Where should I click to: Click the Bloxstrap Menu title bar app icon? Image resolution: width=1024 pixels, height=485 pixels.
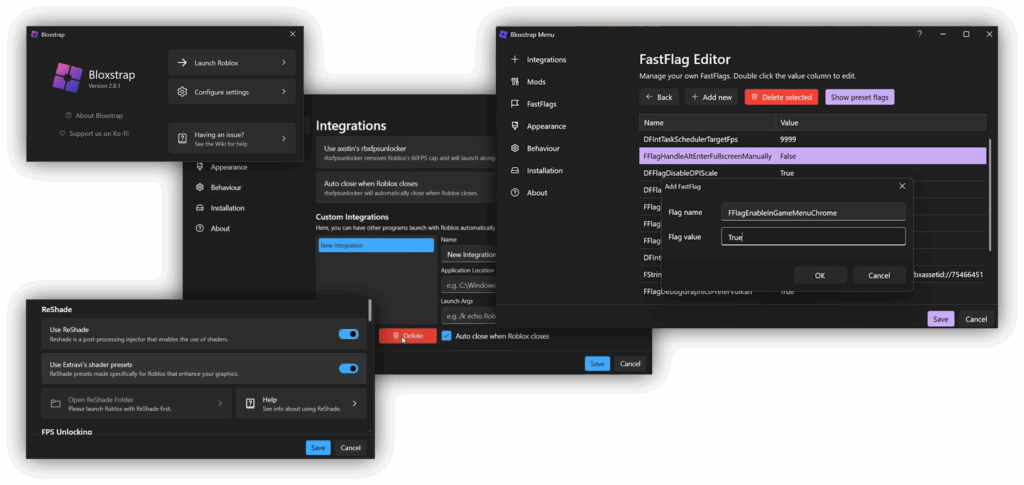503,34
